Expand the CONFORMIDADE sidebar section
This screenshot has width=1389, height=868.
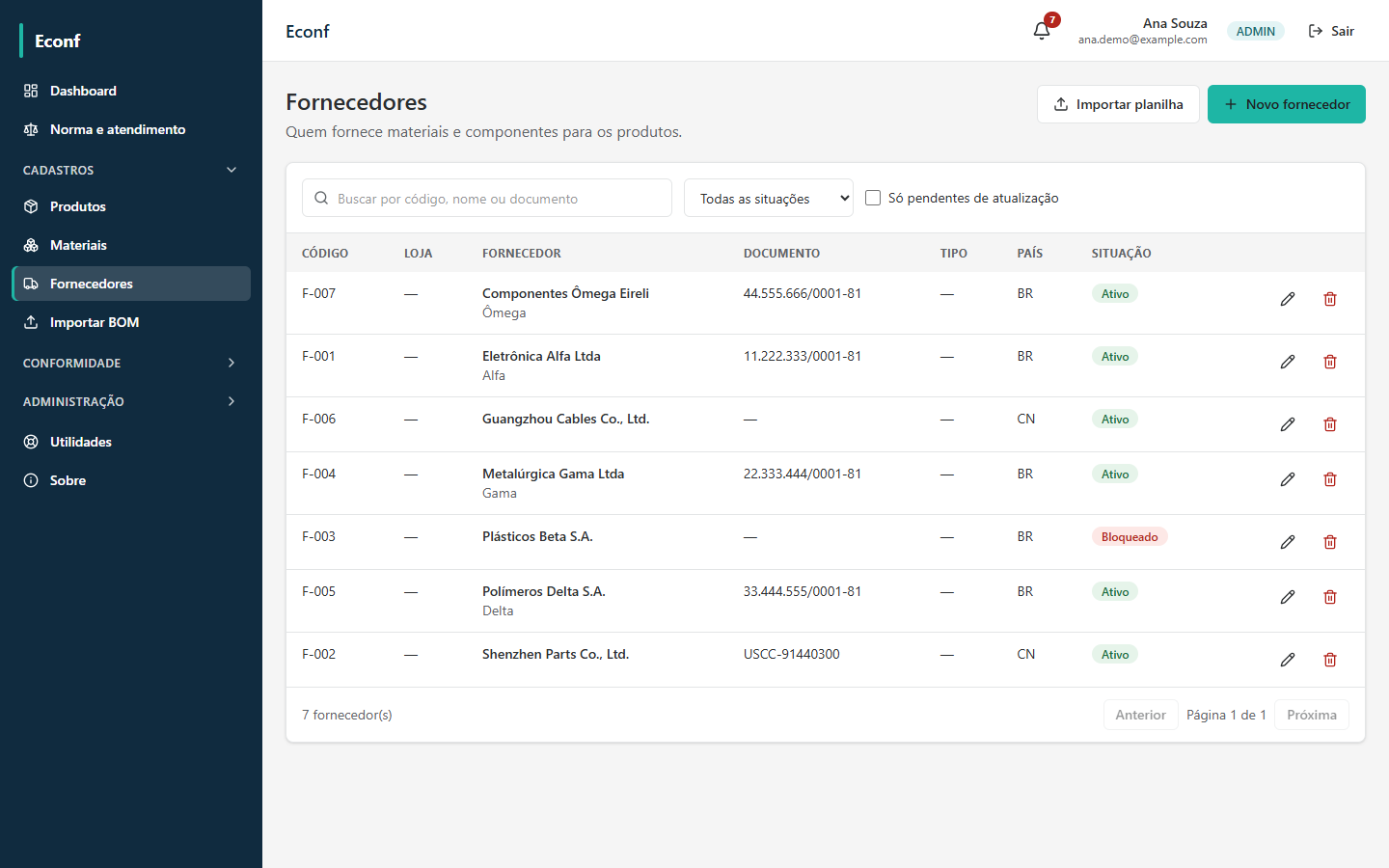coord(131,363)
